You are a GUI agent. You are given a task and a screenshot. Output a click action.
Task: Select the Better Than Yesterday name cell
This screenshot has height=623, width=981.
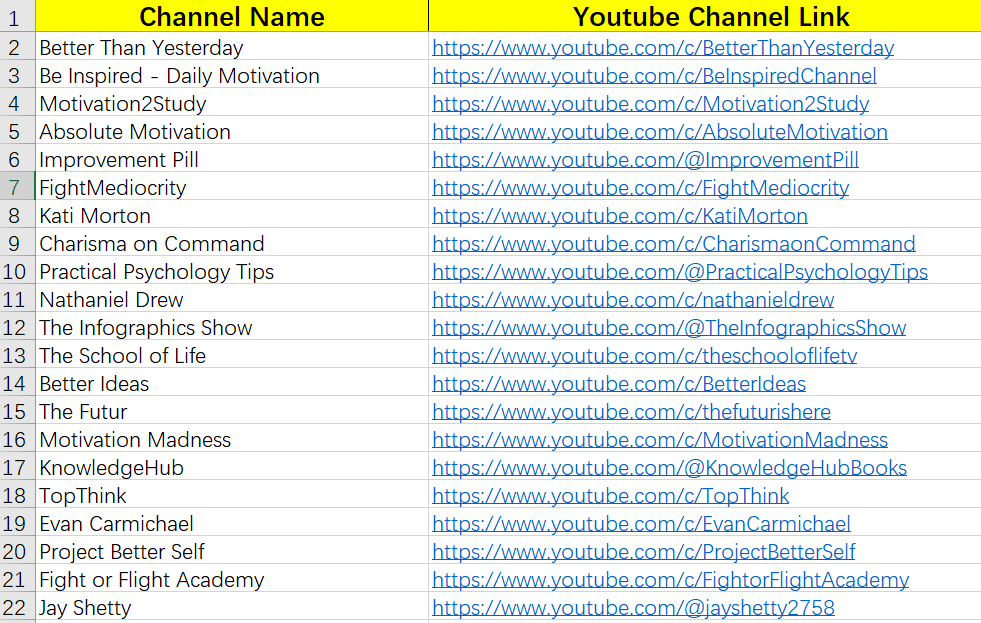click(x=232, y=46)
